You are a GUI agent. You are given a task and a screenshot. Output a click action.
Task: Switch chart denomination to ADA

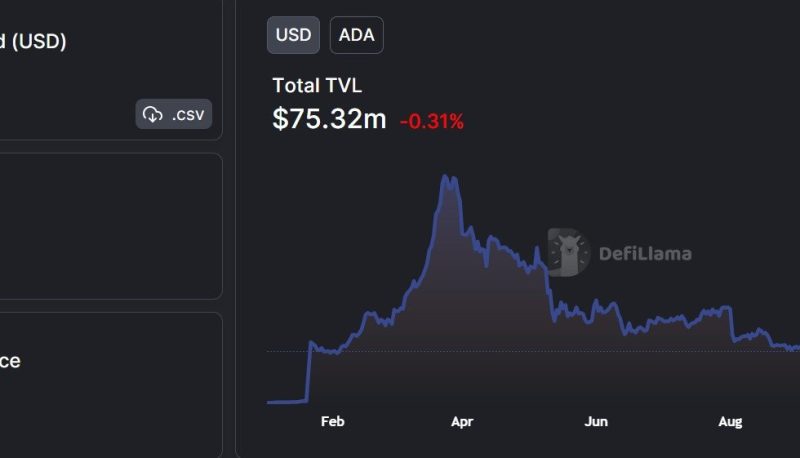coord(357,35)
